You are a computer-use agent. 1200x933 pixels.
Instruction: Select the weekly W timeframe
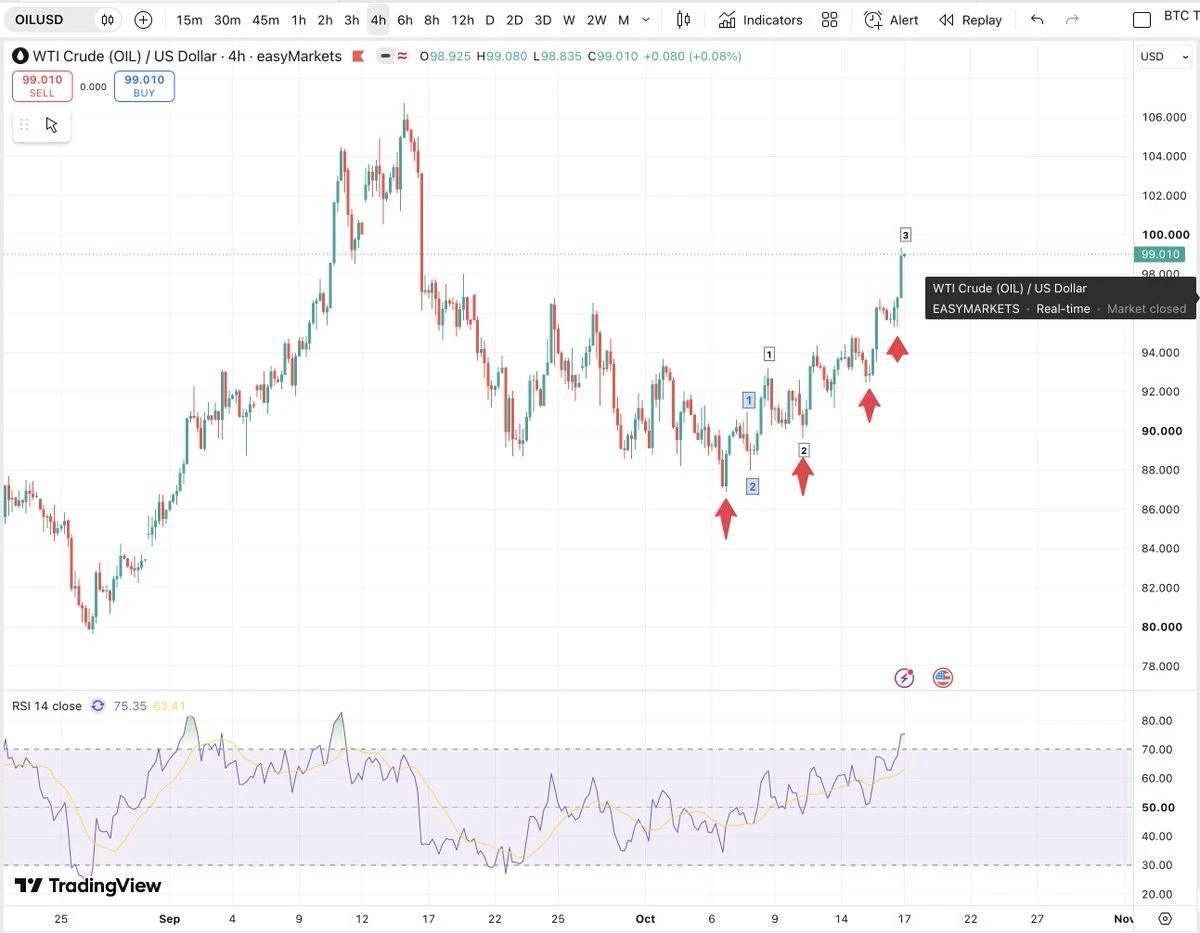[x=569, y=20]
